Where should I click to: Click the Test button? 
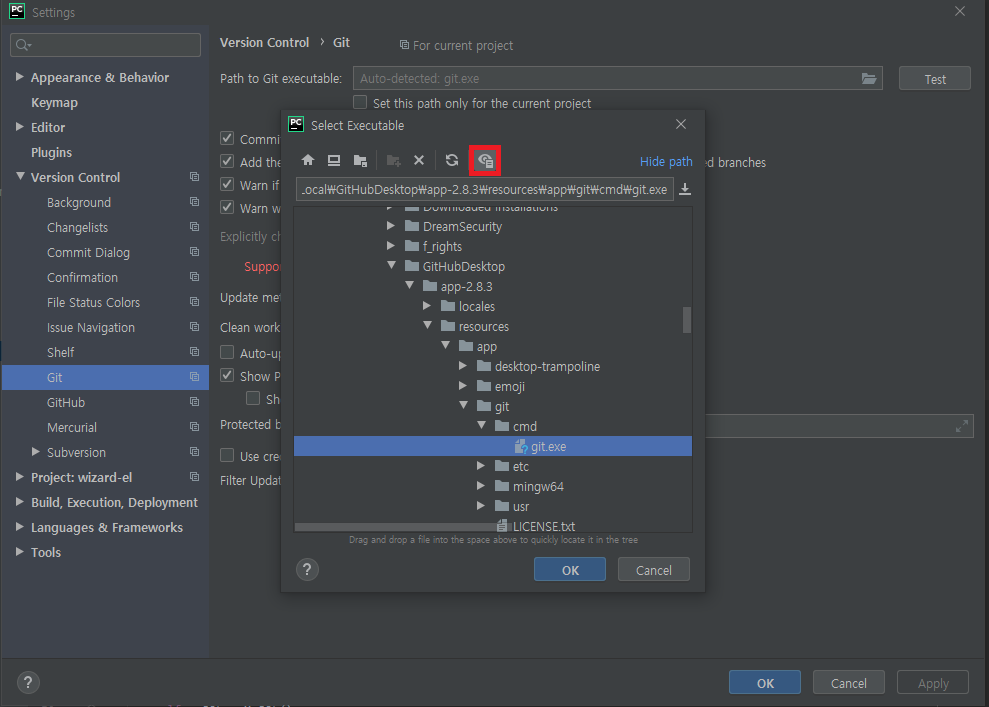(x=935, y=79)
